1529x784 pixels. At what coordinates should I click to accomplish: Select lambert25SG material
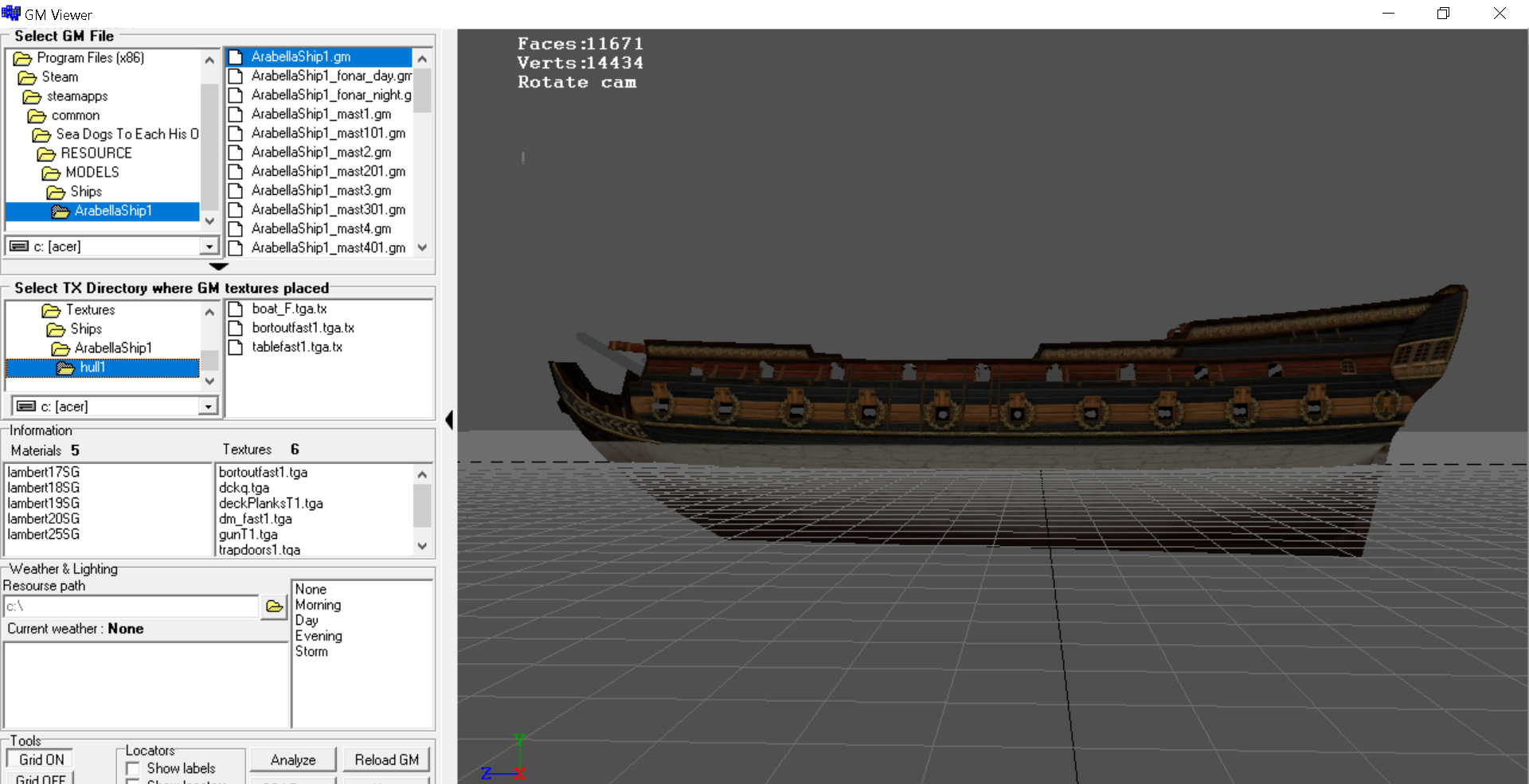click(44, 534)
